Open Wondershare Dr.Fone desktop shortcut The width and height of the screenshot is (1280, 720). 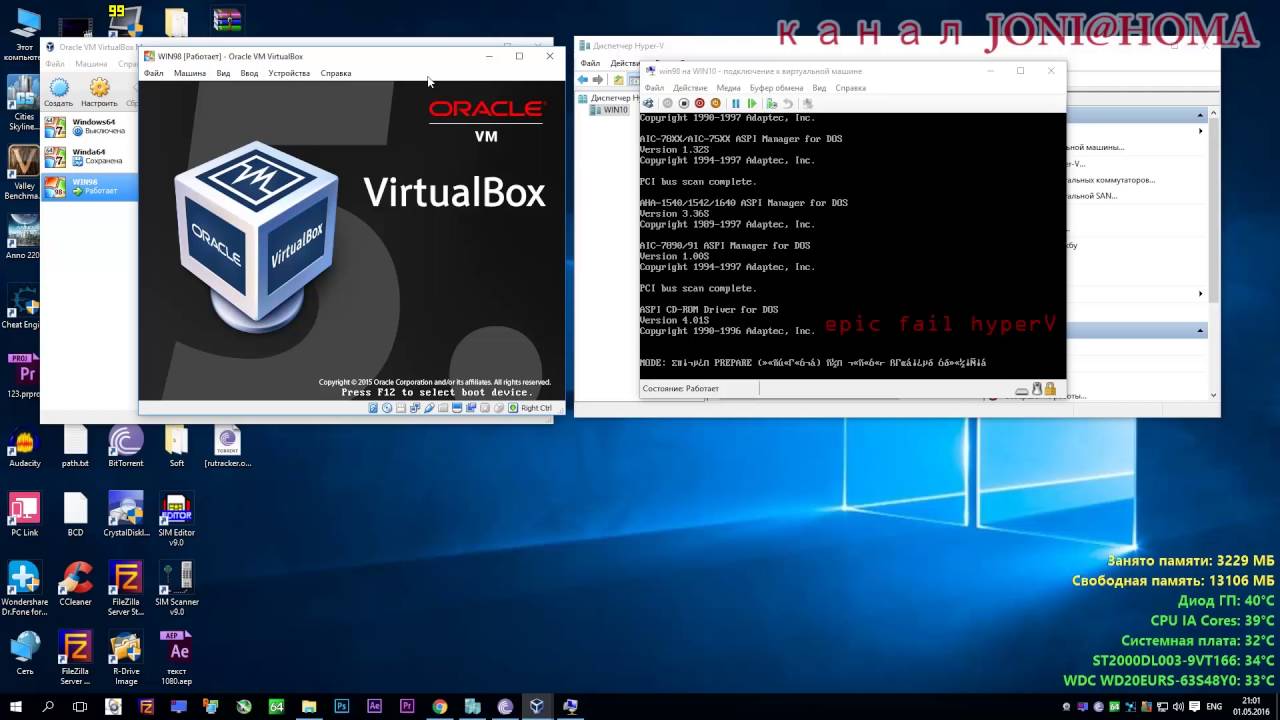[x=24, y=589]
